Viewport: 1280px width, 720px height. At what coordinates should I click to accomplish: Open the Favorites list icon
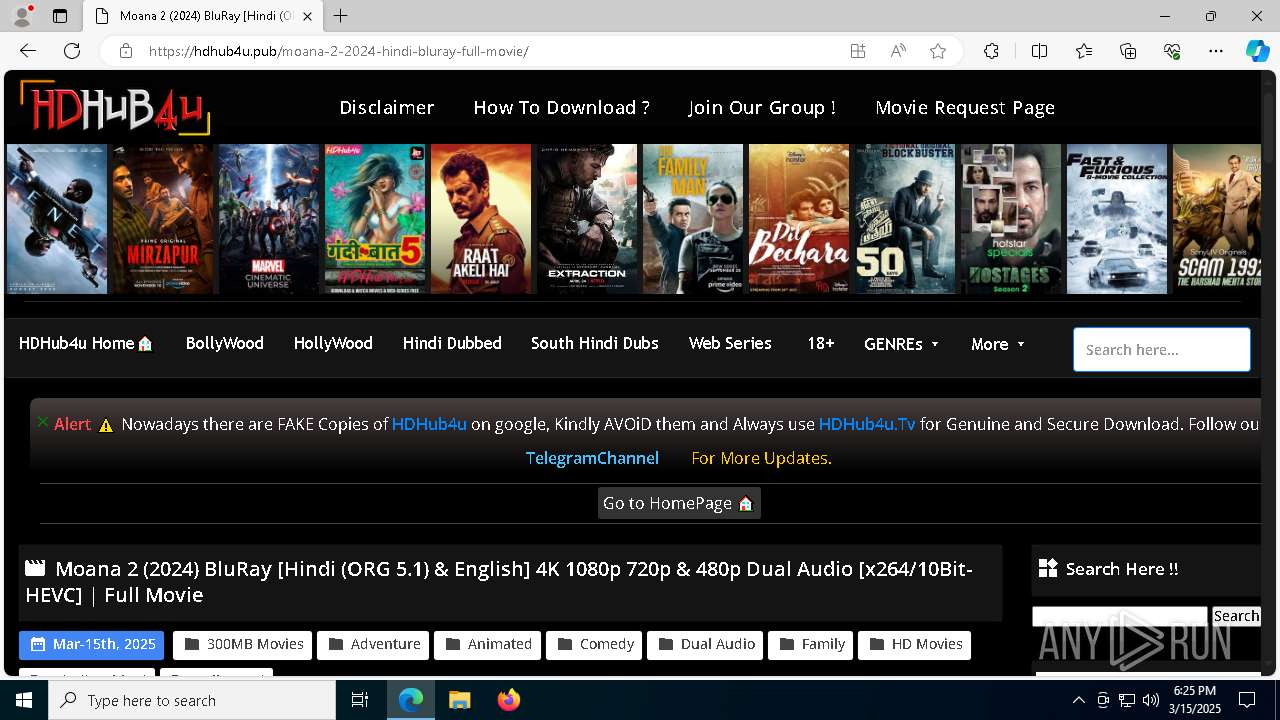tap(1084, 51)
